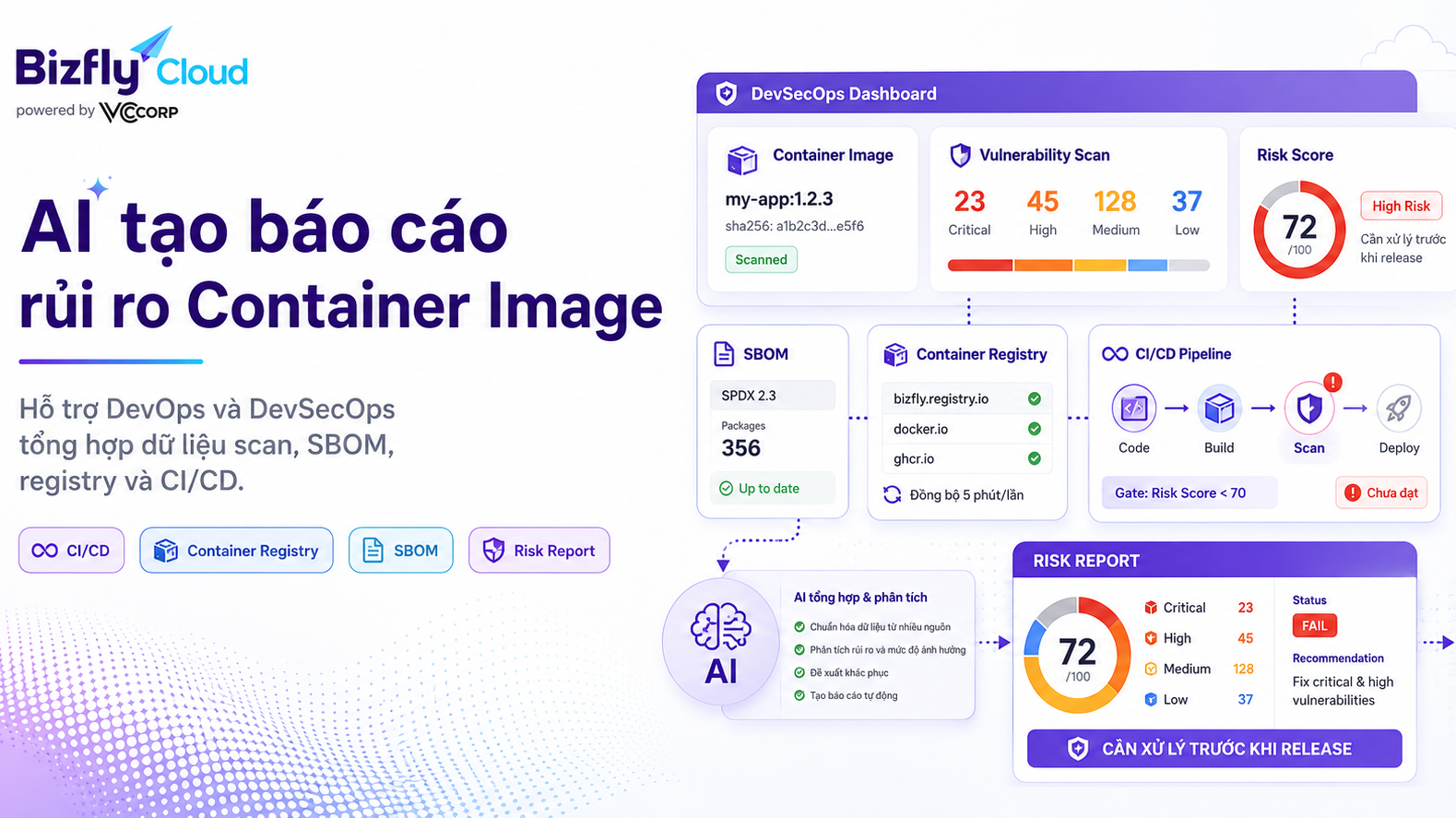Viewport: 1456px width, 818px height.
Task: Click the docker.io entry
Action: tap(965, 429)
